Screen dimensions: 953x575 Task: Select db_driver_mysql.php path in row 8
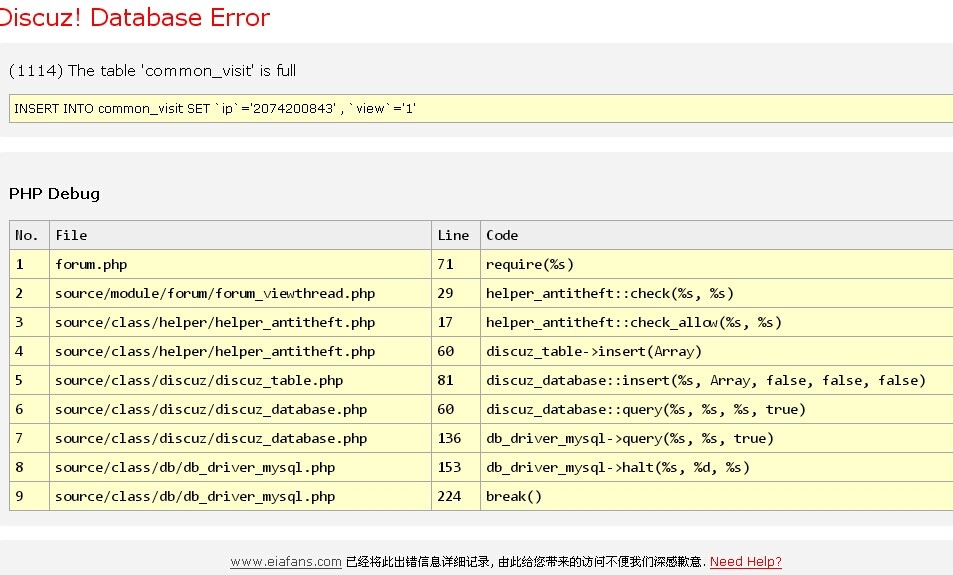click(x=240, y=467)
